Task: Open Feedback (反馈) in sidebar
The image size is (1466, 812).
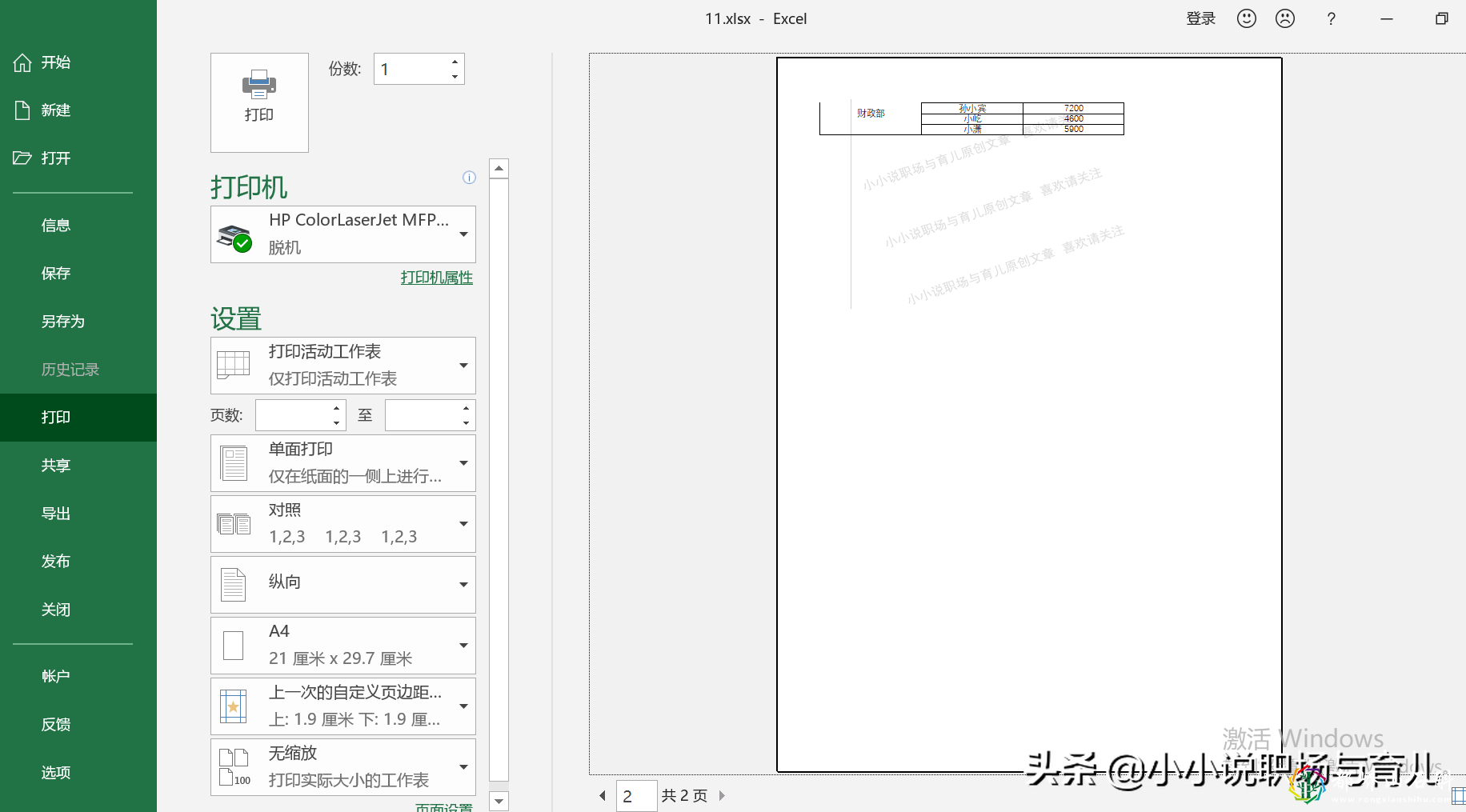Action: 78,725
